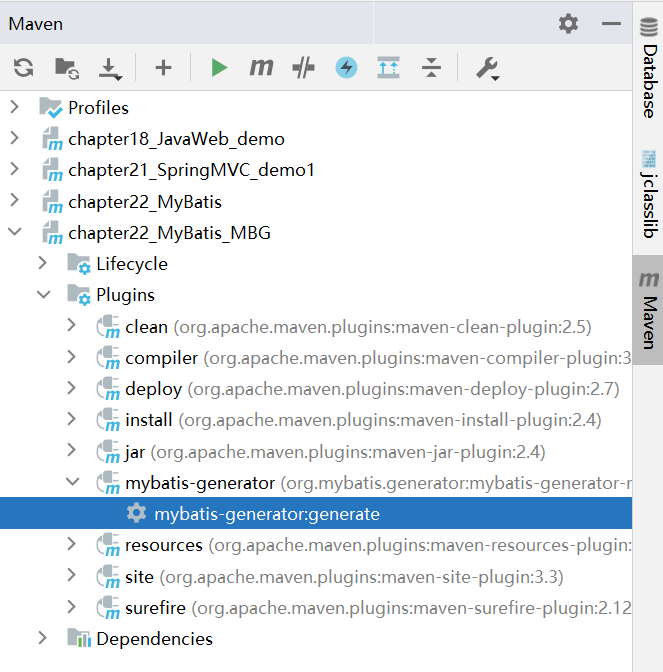Viewport: 663px width, 672px height.
Task: Click install plugin name text
Action: click(x=149, y=420)
